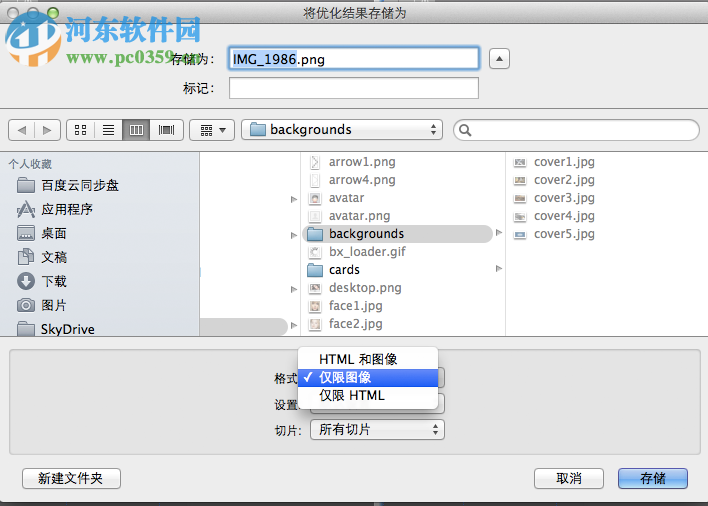Select arrow1.png file
Image resolution: width=708 pixels, height=506 pixels.
pos(362,162)
